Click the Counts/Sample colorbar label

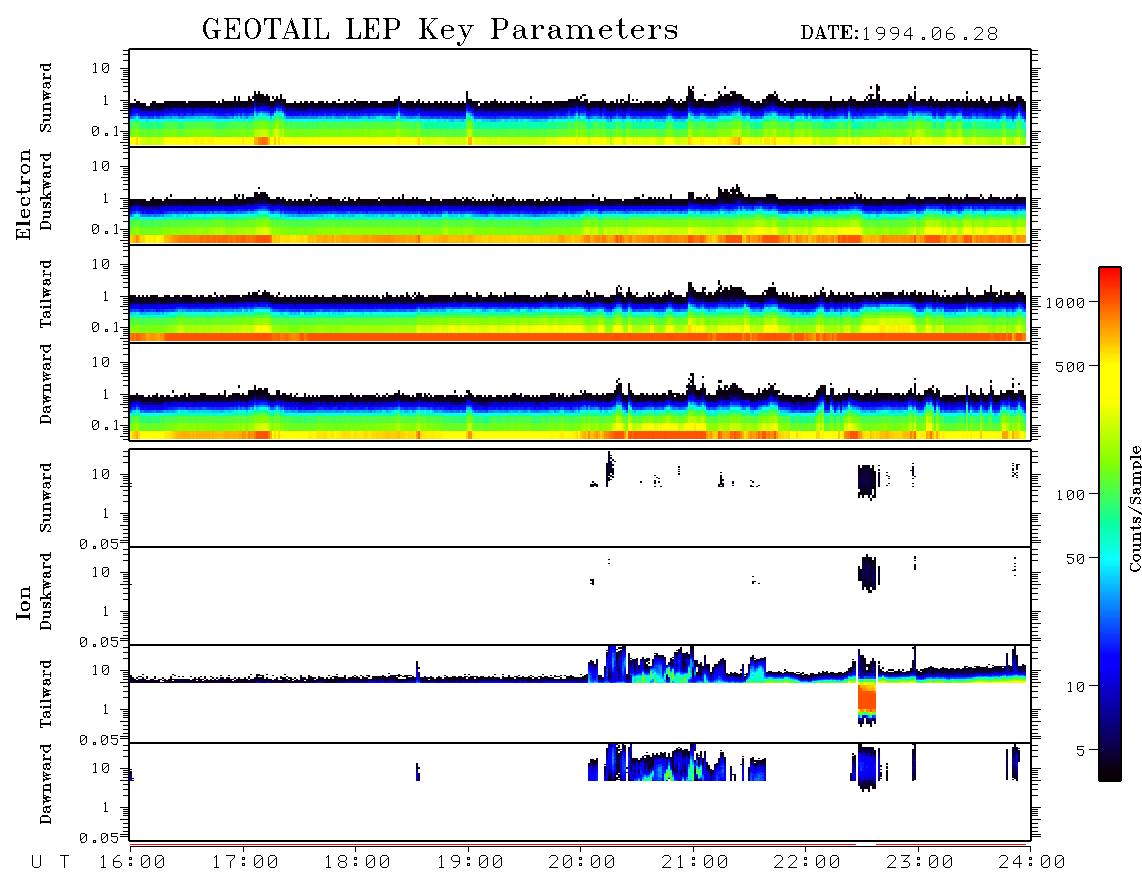1134,508
